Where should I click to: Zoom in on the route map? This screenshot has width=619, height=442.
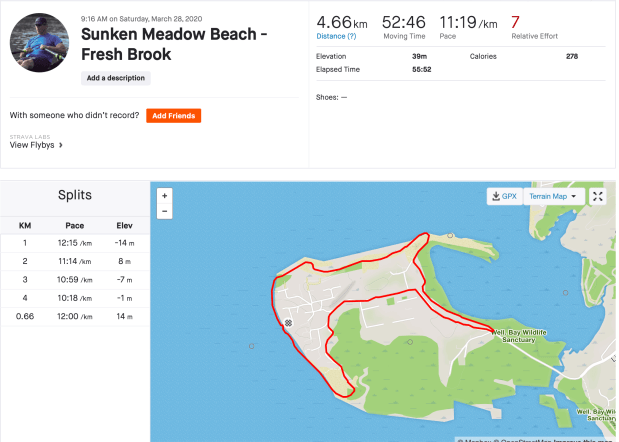(x=164, y=196)
